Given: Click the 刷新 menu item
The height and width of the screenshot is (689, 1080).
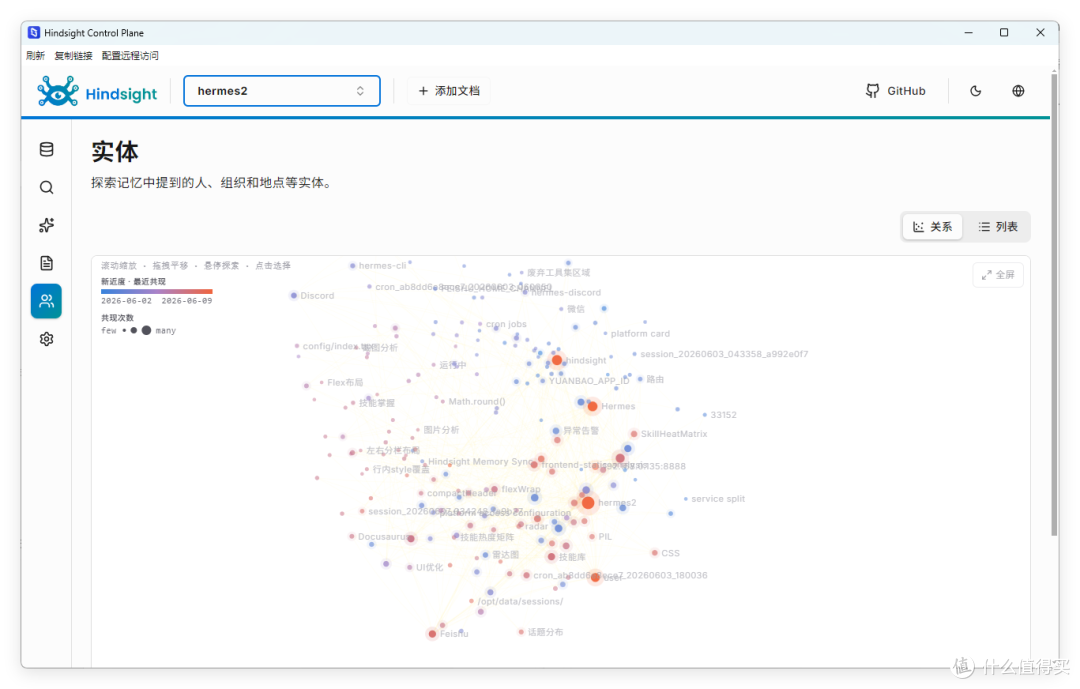Looking at the screenshot, I should point(35,56).
